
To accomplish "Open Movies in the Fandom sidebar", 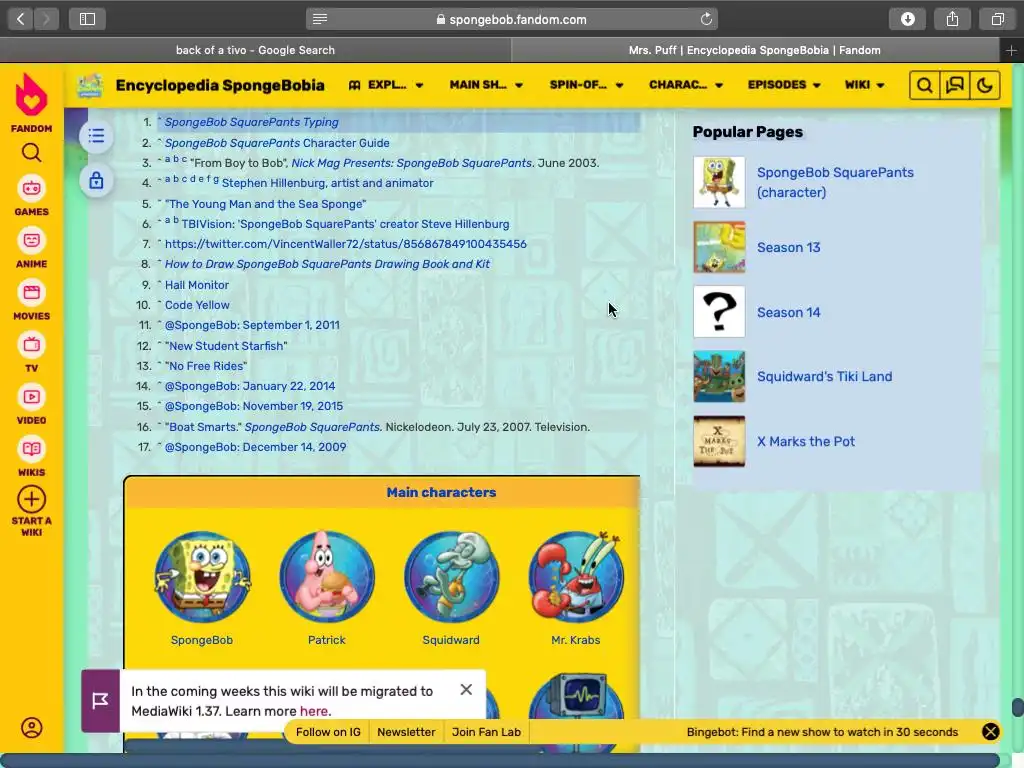I will [31, 300].
